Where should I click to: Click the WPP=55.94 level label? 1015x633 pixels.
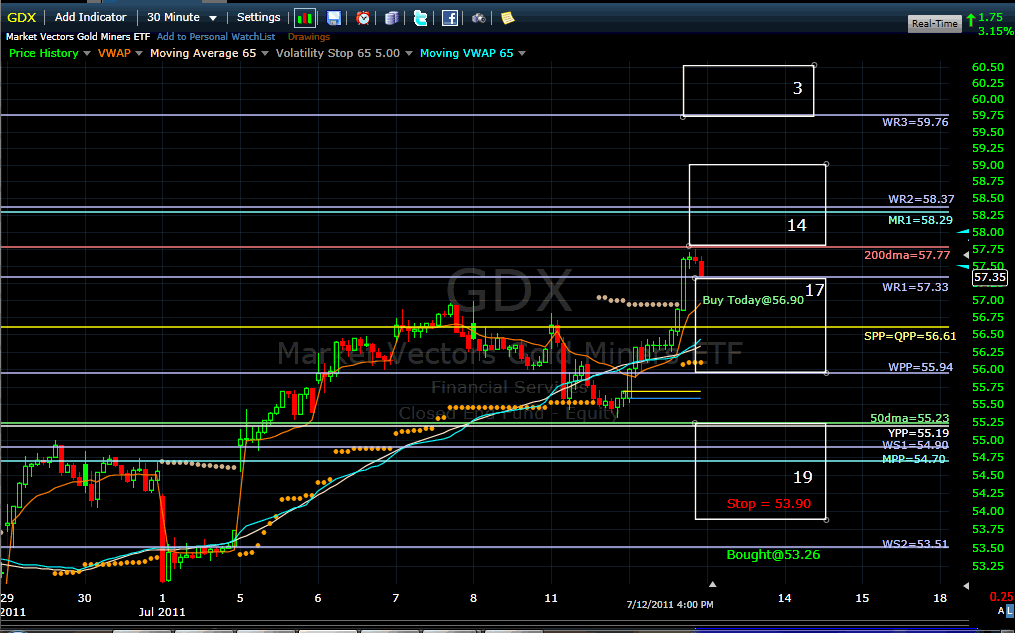[x=920, y=368]
